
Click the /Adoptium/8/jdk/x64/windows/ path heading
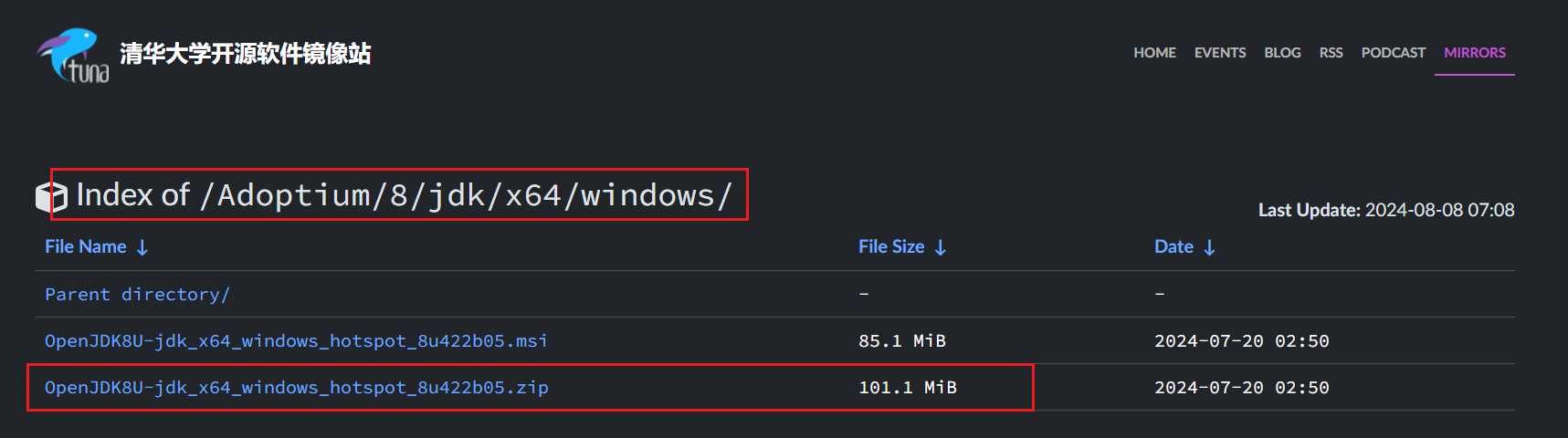tap(467, 195)
